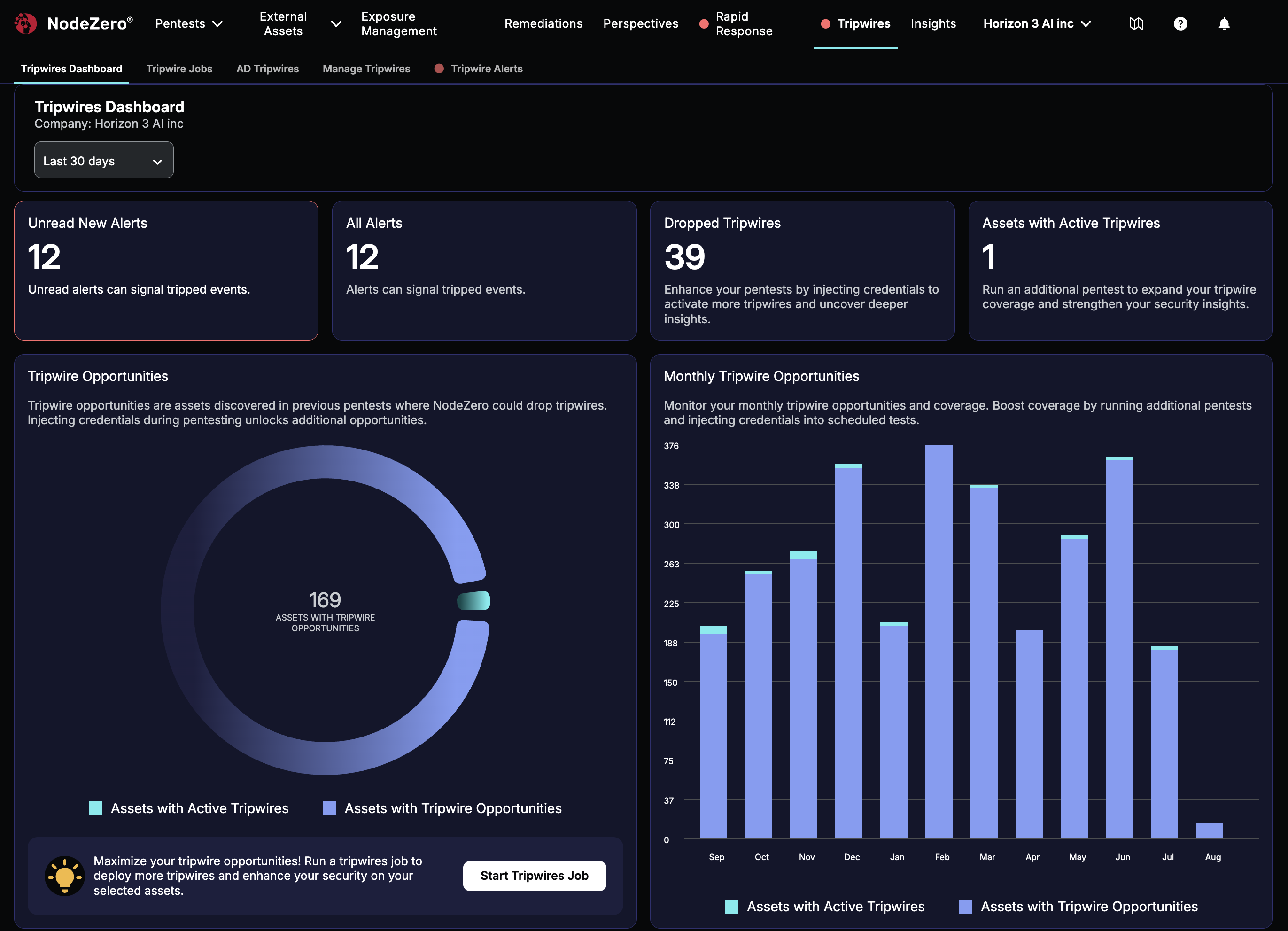Select the Apr bar in monthly chart

pyautogui.click(x=1029, y=735)
